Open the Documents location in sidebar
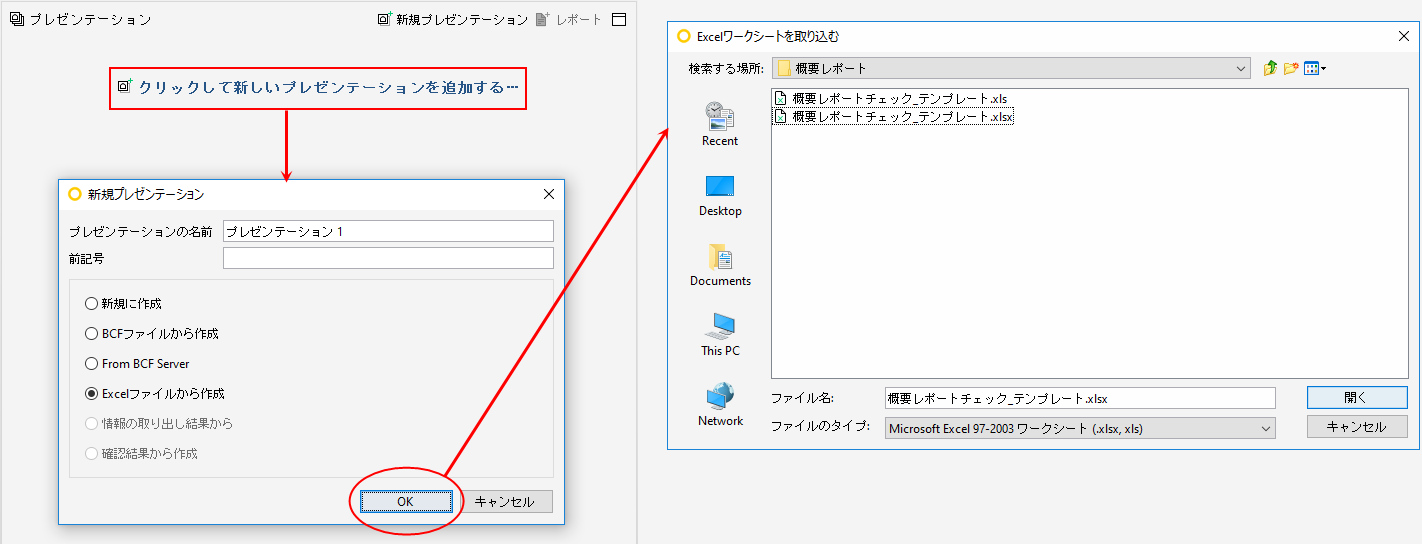 720,264
